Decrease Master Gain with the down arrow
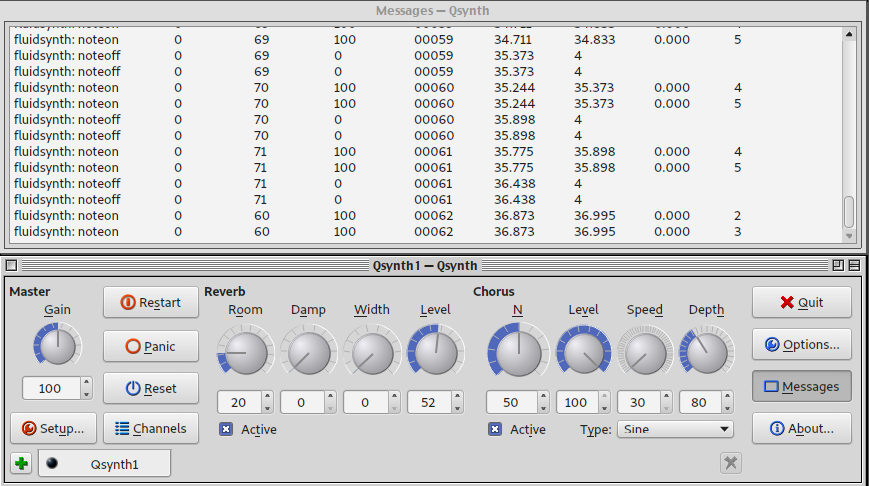The width and height of the screenshot is (869, 486). coord(86,395)
